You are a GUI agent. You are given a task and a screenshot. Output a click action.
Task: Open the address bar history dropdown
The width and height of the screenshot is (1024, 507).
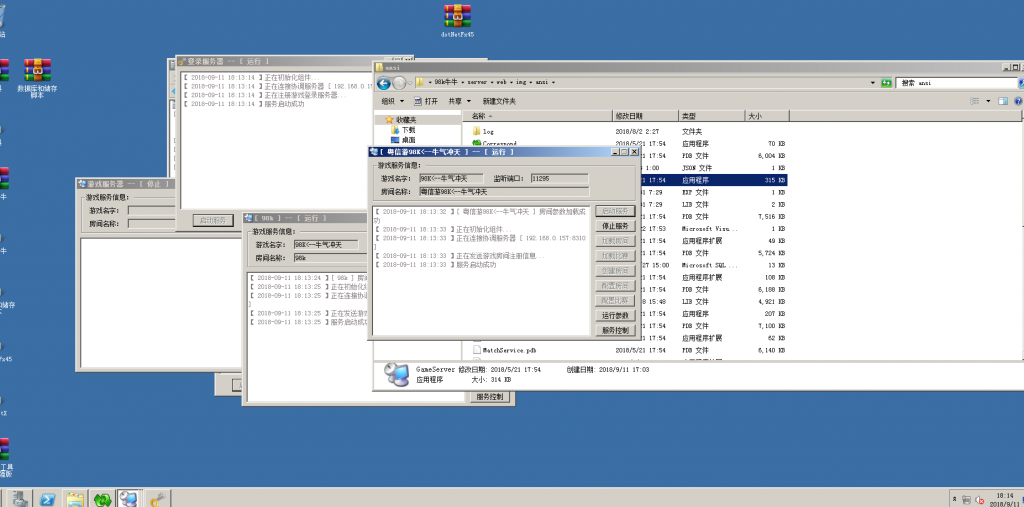tap(873, 83)
